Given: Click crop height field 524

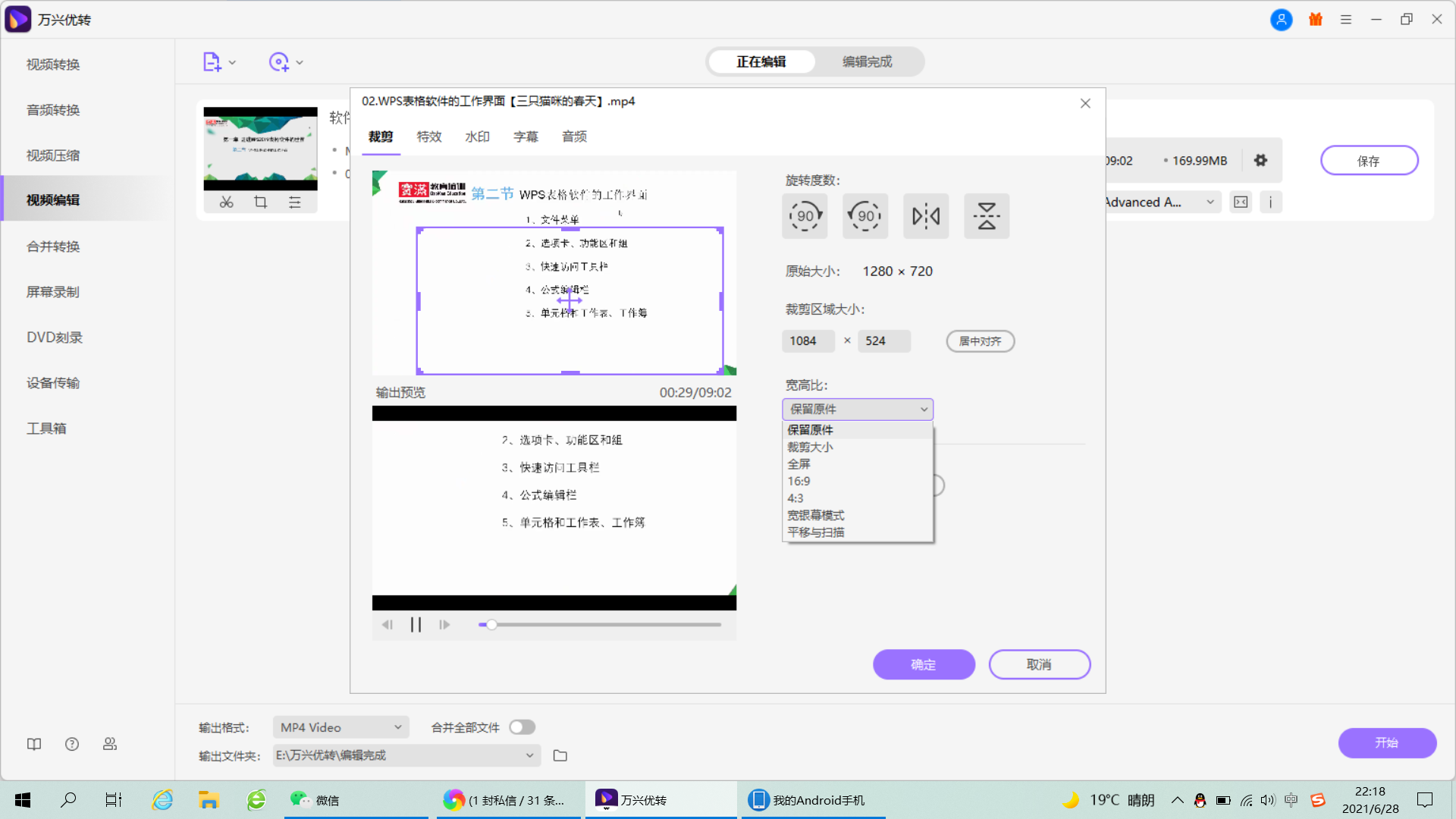Looking at the screenshot, I should click(x=884, y=341).
